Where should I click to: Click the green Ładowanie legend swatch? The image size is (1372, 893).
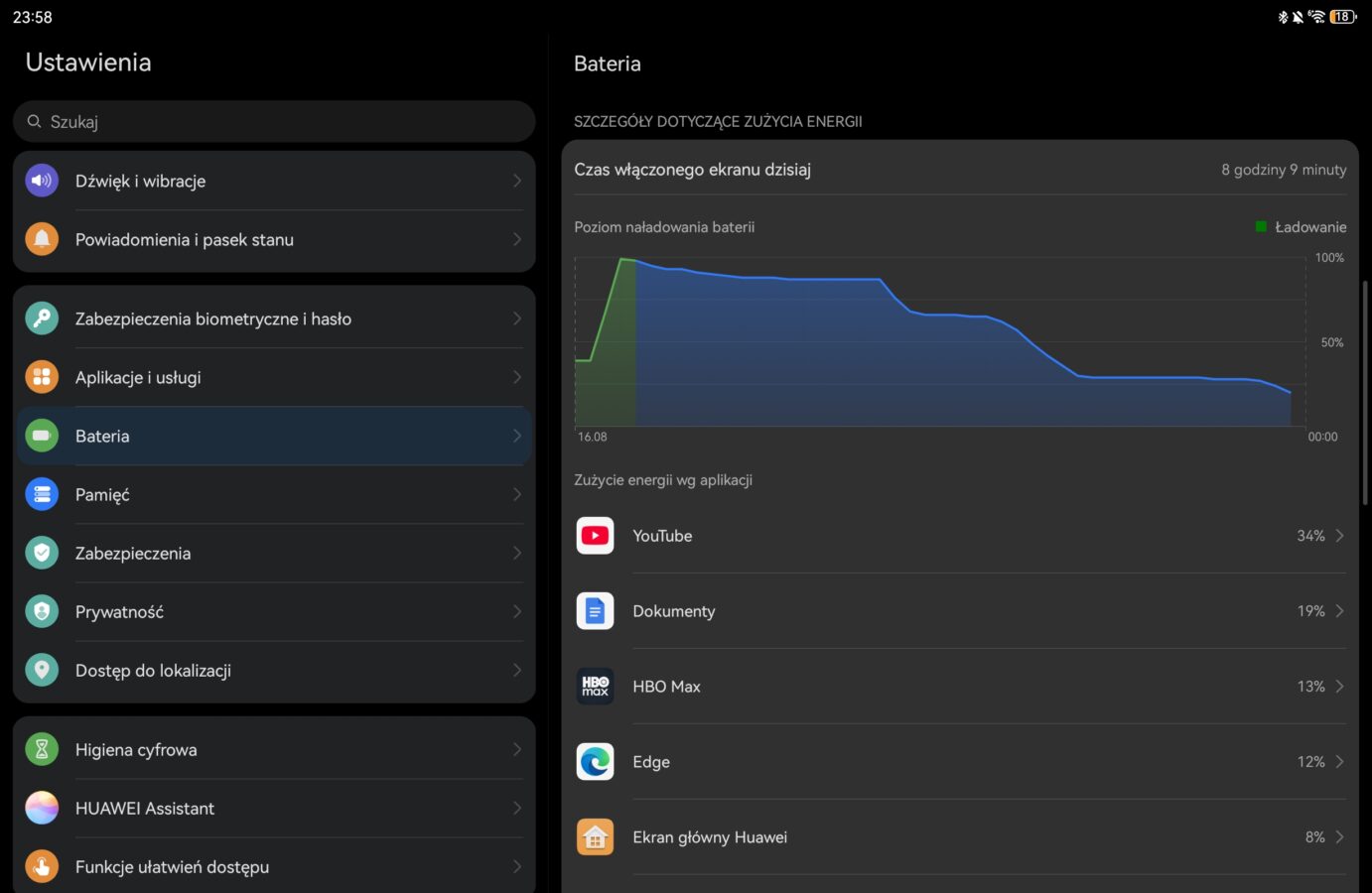point(1261,227)
